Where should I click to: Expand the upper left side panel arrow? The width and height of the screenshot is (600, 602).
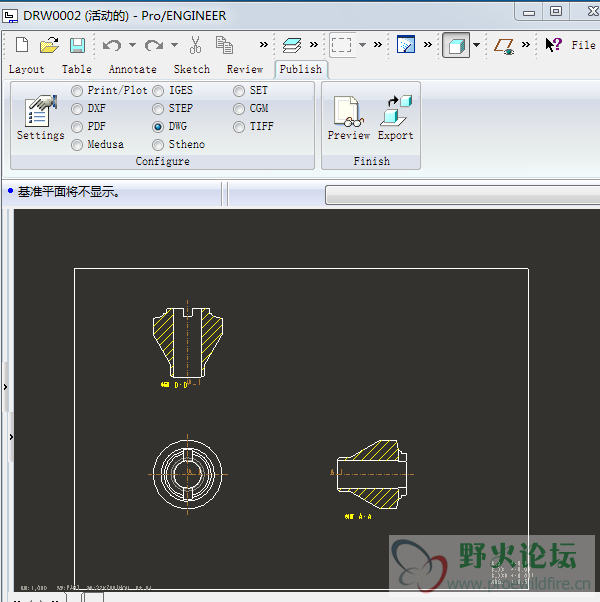5,387
